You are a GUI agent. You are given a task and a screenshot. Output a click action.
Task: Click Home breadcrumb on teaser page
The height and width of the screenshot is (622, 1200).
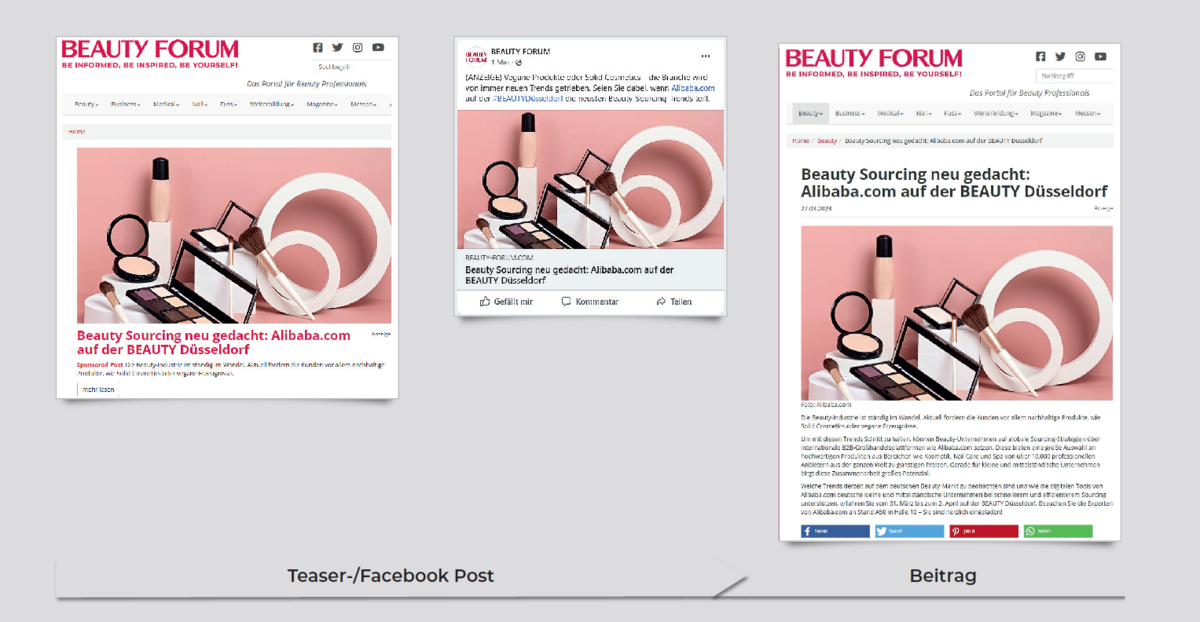77,131
